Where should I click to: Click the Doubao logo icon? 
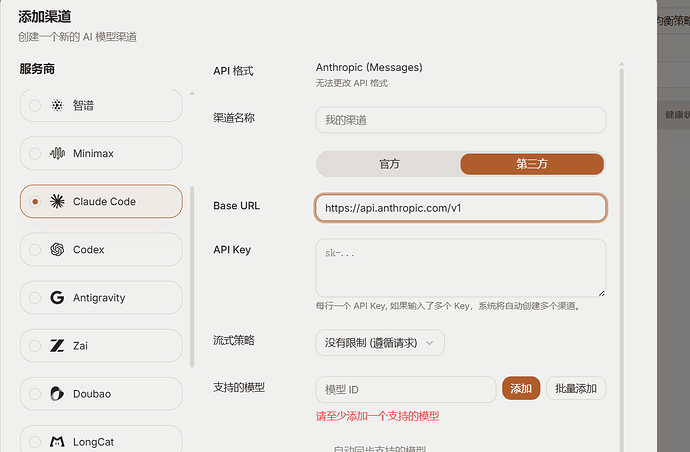[x=57, y=393]
